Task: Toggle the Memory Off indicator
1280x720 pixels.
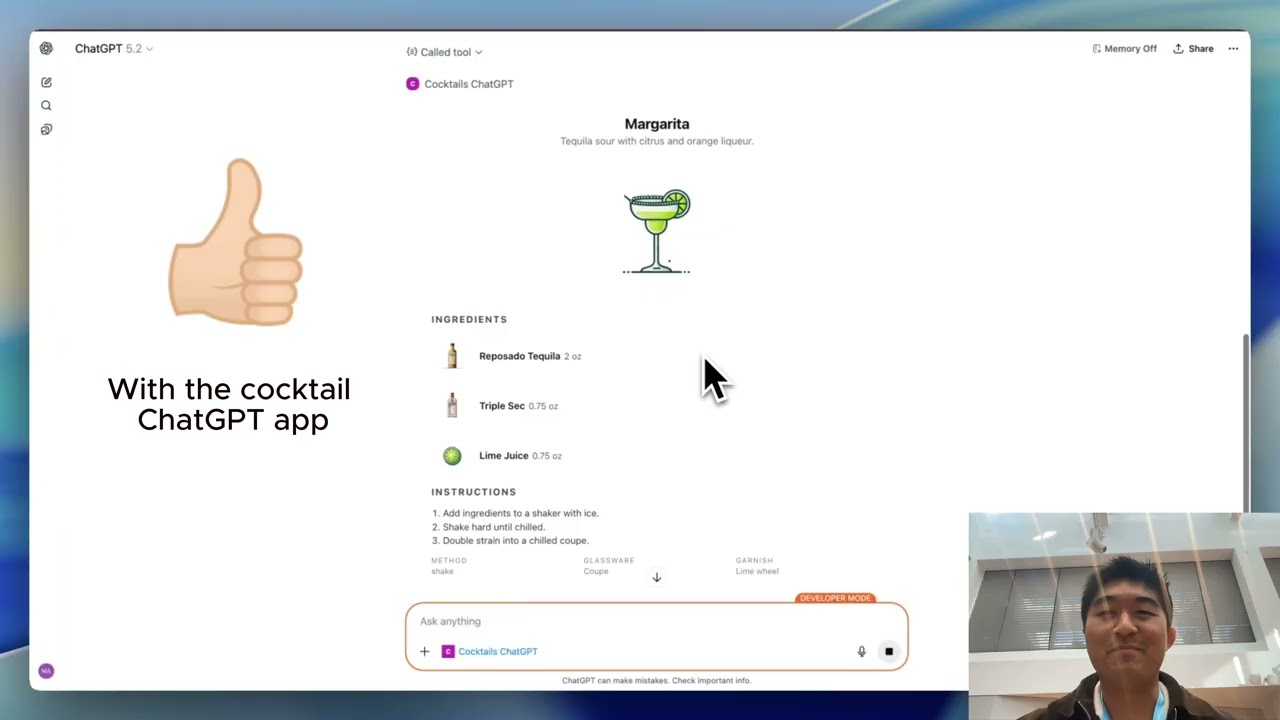Action: tap(1124, 48)
